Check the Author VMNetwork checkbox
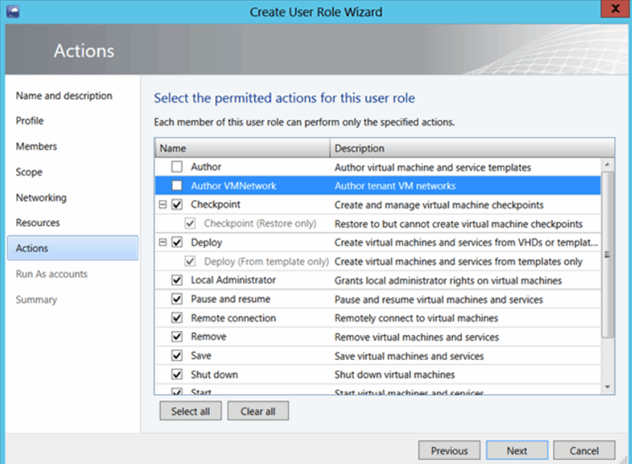The height and width of the screenshot is (464, 632). tap(177, 186)
